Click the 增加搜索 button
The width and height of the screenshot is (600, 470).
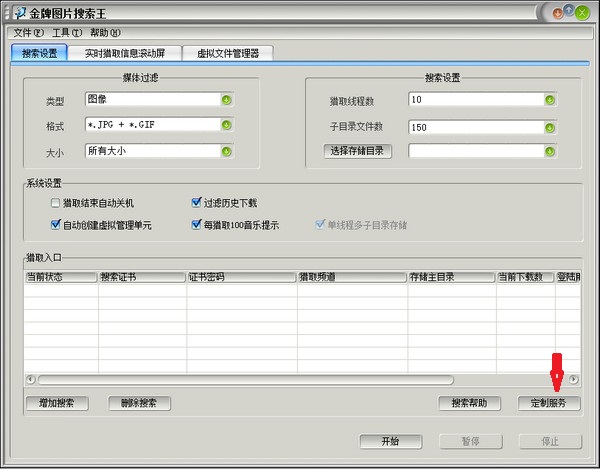point(57,403)
